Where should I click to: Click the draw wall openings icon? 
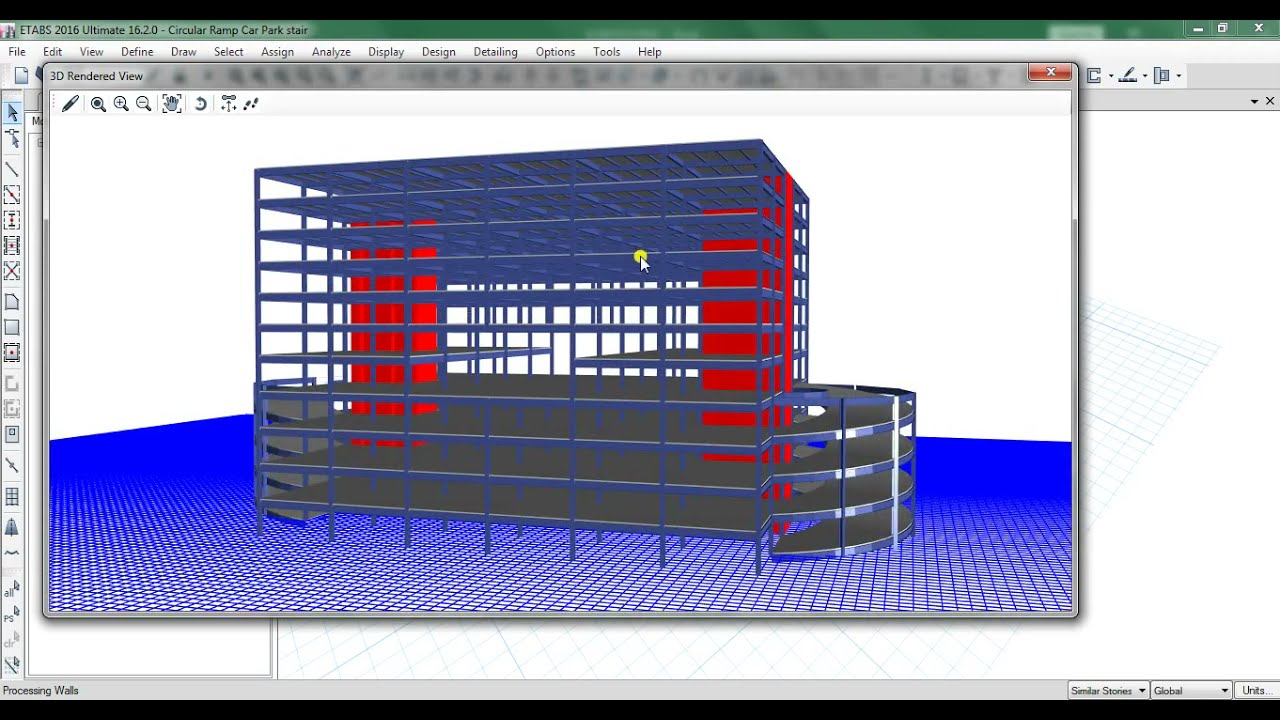(12, 434)
